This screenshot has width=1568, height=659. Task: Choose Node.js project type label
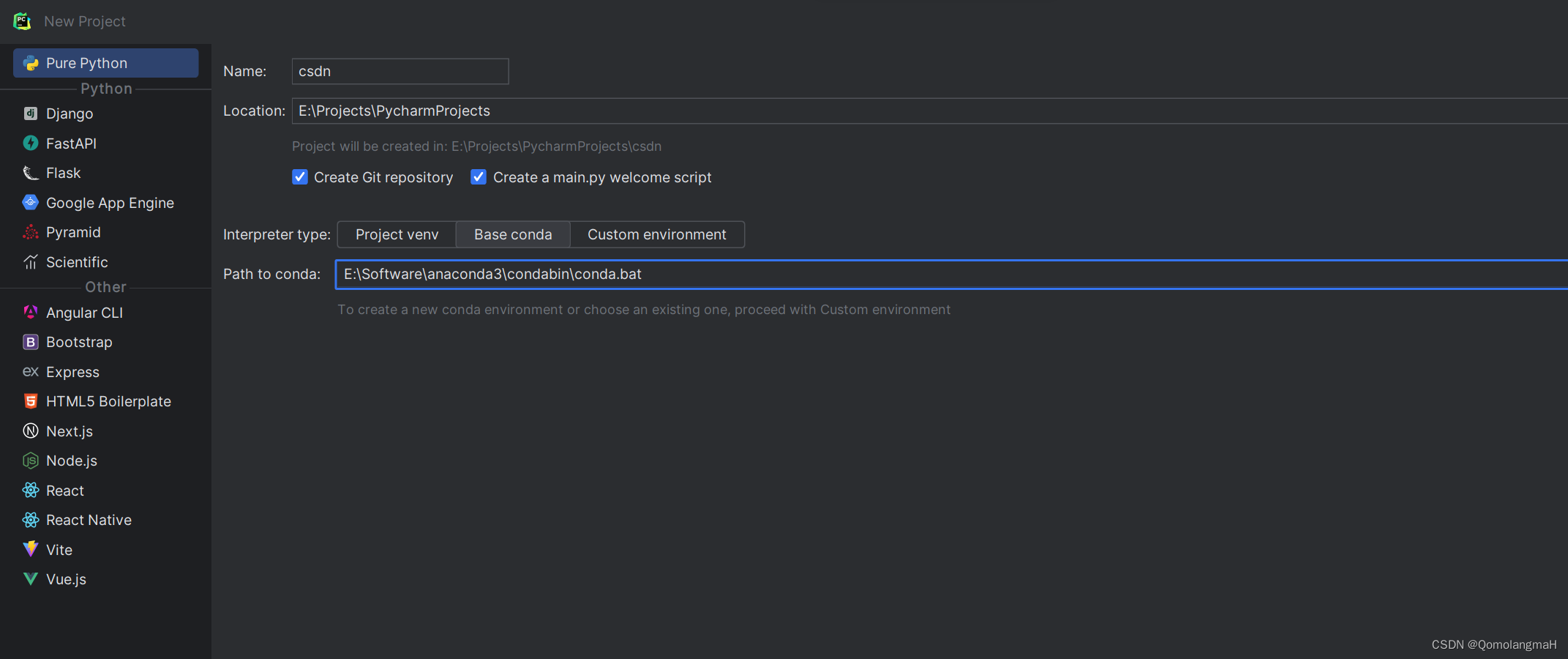[72, 461]
